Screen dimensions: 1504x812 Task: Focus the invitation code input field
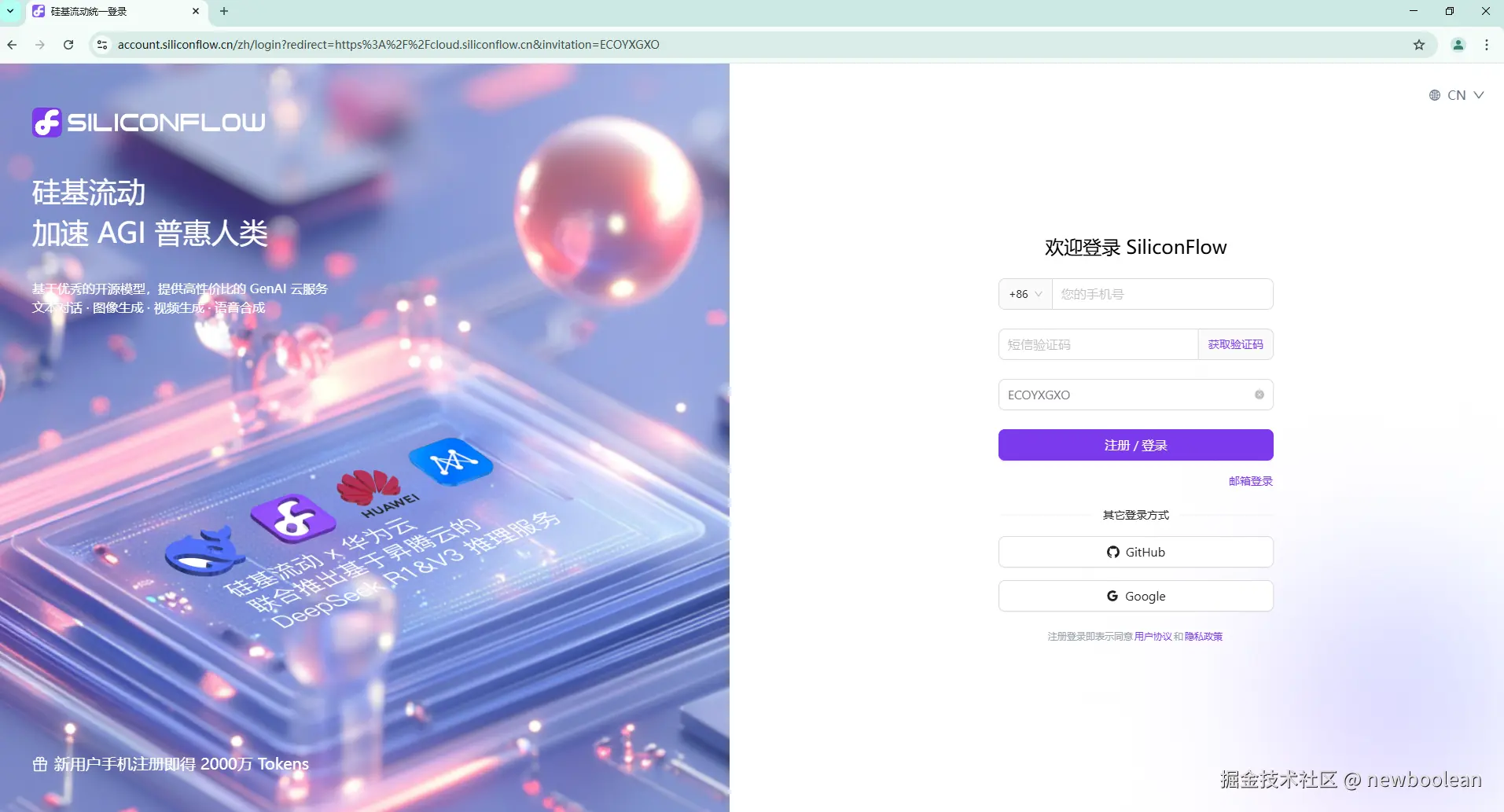pyautogui.click(x=1135, y=395)
